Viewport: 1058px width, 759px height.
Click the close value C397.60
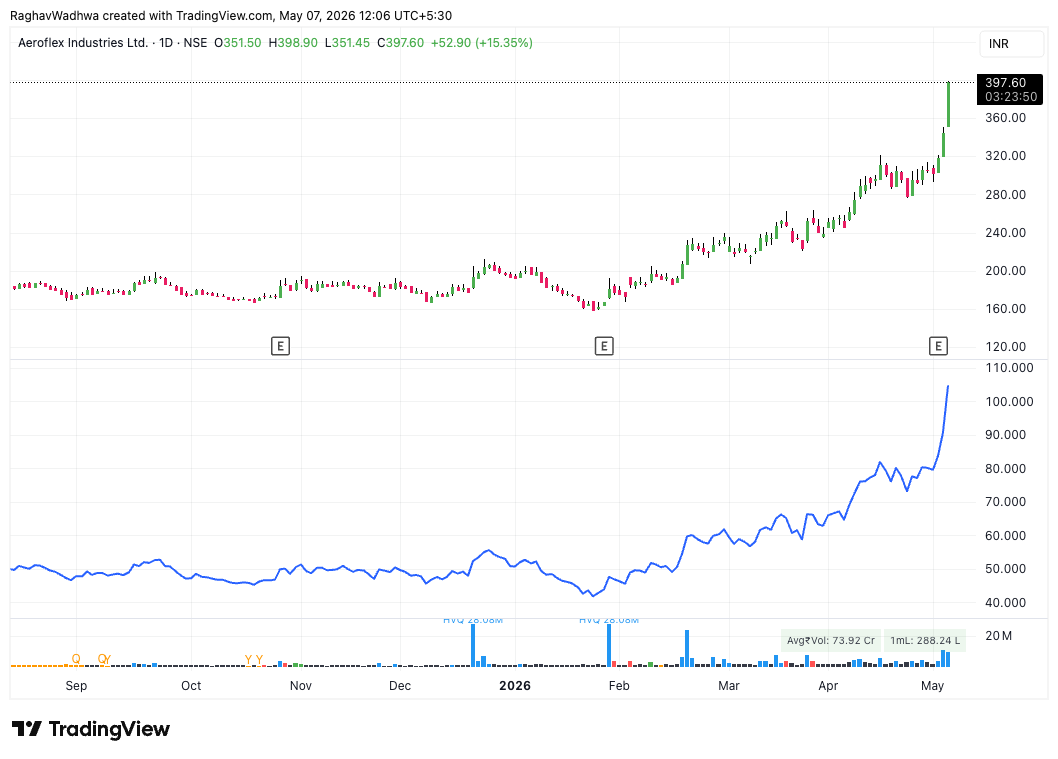[x=401, y=43]
